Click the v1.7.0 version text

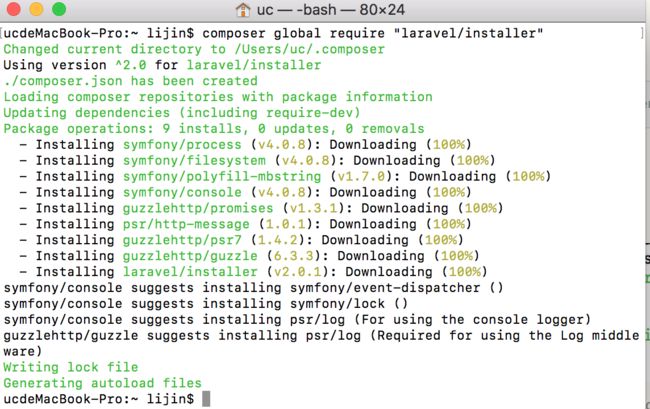(361, 176)
